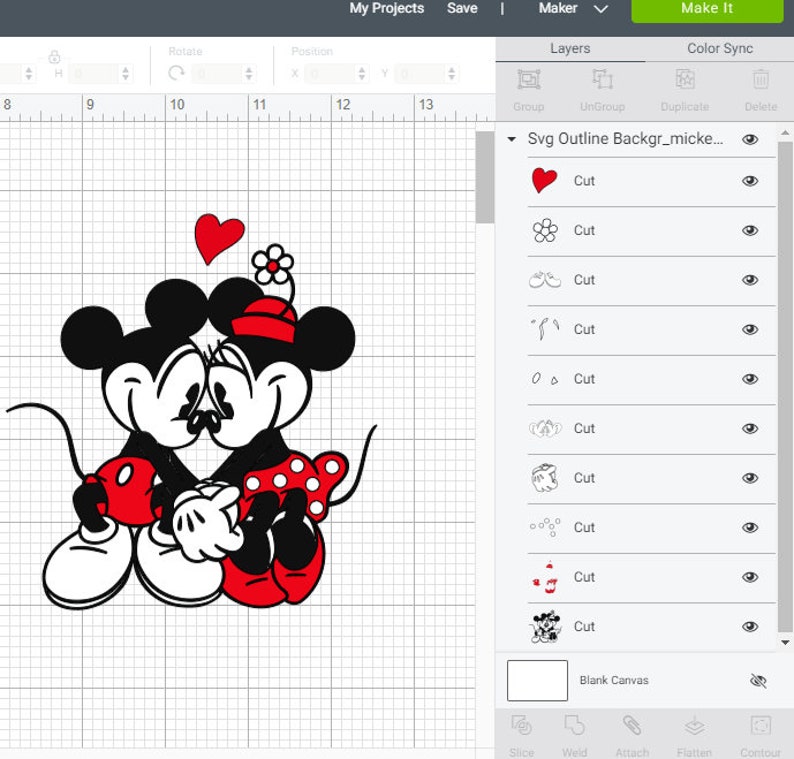Click the Rotate value stepper arrows
The height and width of the screenshot is (759, 794).
249,73
